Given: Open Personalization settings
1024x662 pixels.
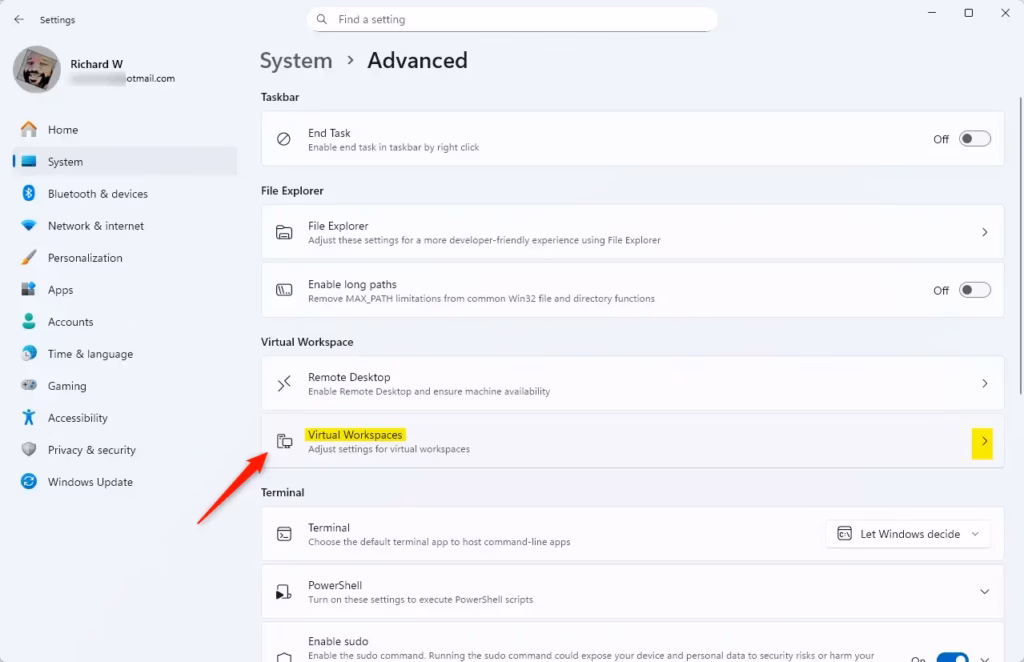Looking at the screenshot, I should [x=125, y=257].
